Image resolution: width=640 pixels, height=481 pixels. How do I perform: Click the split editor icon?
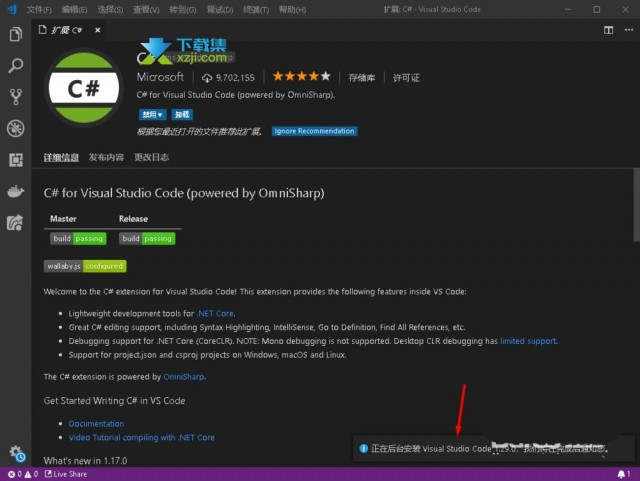608,30
